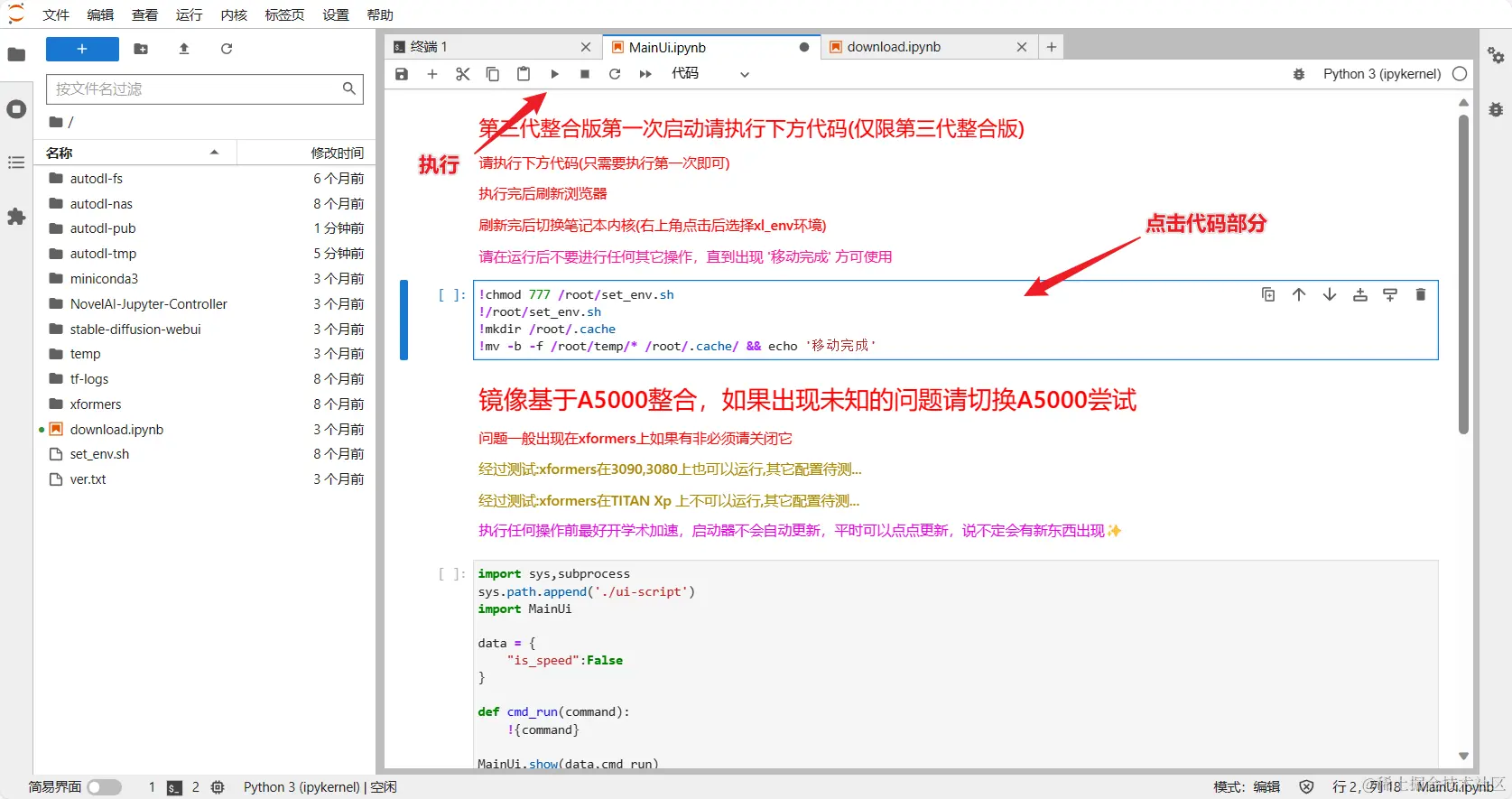Switch kernel via Python 3 (ipykernel) button
This screenshot has width=1512, height=799.
(1382, 74)
